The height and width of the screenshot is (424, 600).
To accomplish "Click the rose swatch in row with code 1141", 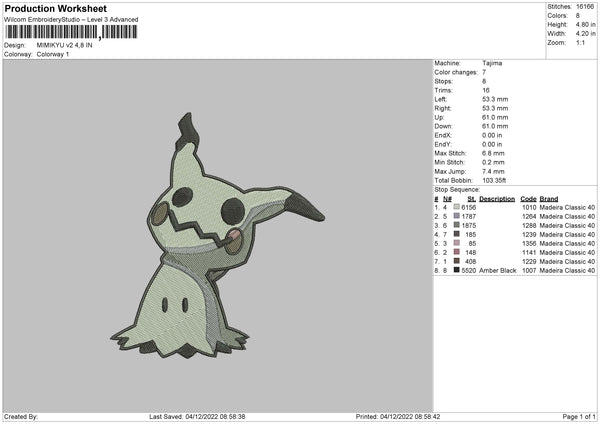I will pyautogui.click(x=456, y=252).
